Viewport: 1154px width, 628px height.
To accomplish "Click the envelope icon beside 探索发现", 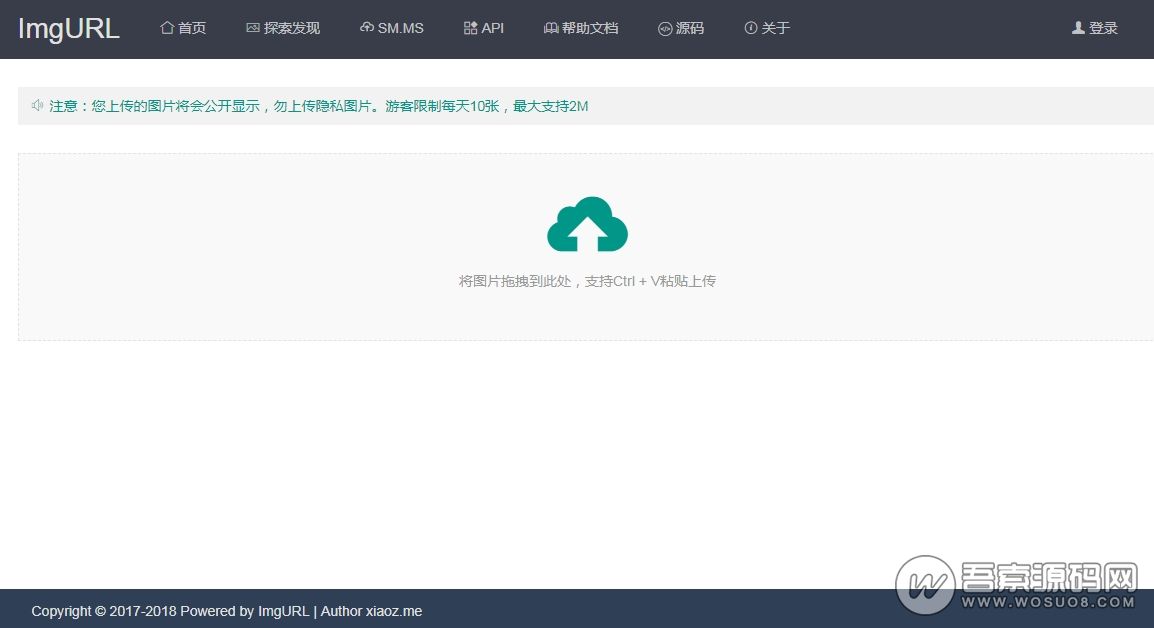I will tap(250, 29).
